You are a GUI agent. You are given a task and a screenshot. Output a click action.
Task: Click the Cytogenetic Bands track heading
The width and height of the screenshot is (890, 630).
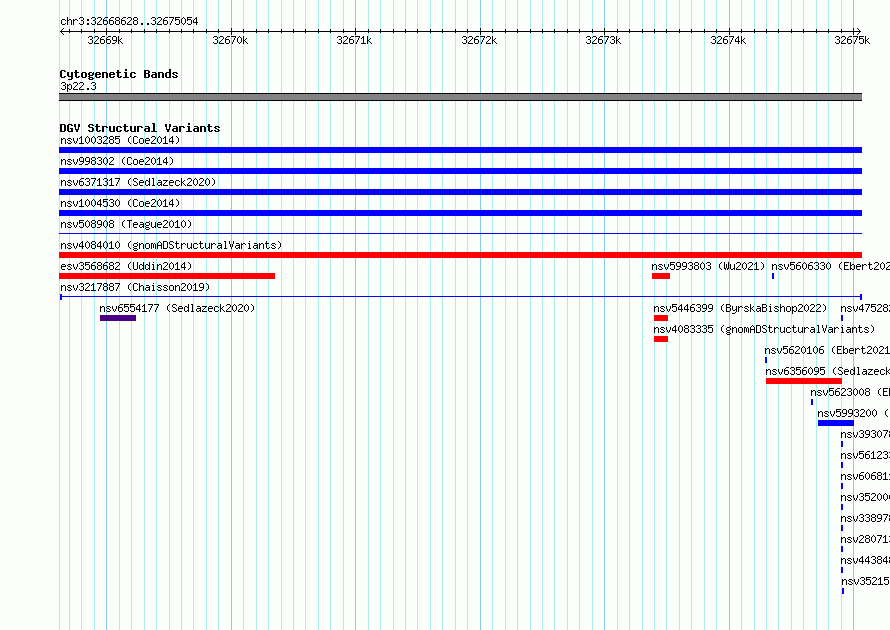[x=119, y=74]
